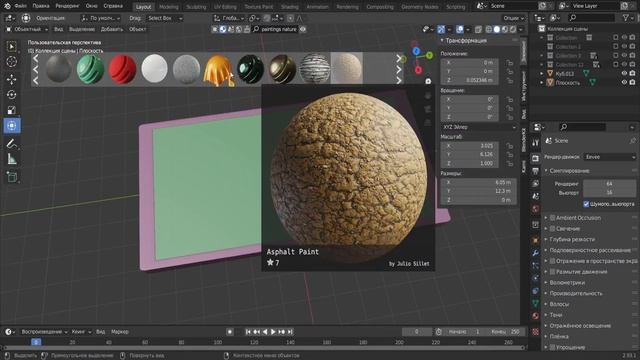This screenshot has height=360, width=640.
Task: Hide Куб.013 object with eye icon
Action: pyautogui.click(x=624, y=73)
